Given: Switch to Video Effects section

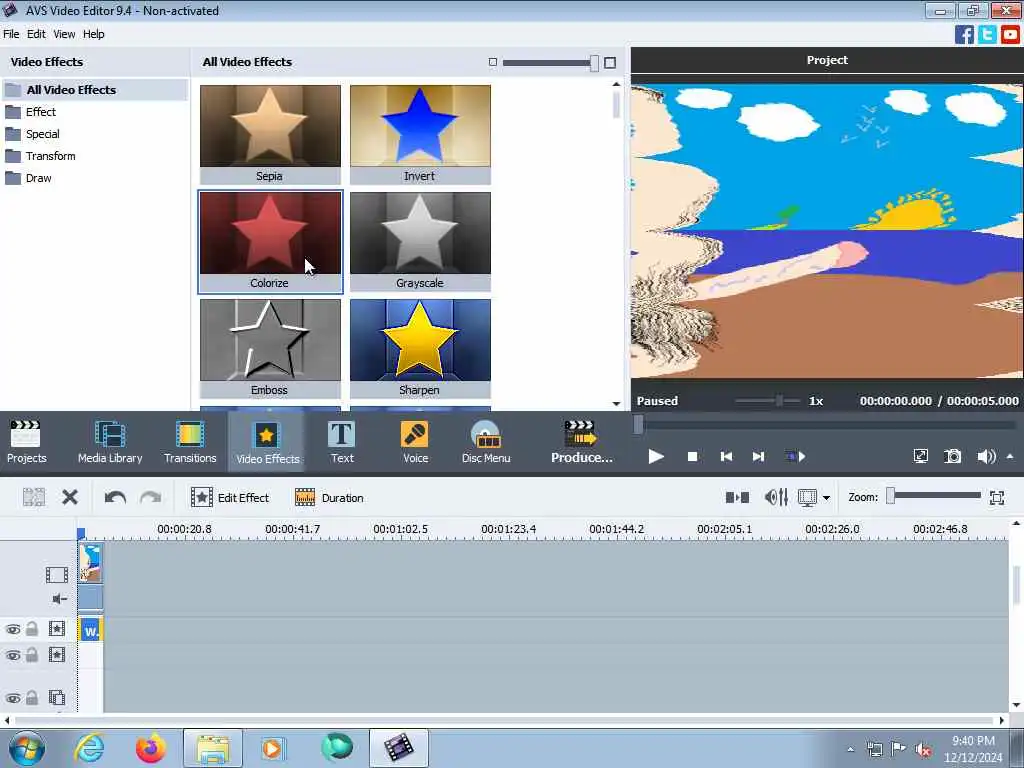Looking at the screenshot, I should (x=267, y=442).
